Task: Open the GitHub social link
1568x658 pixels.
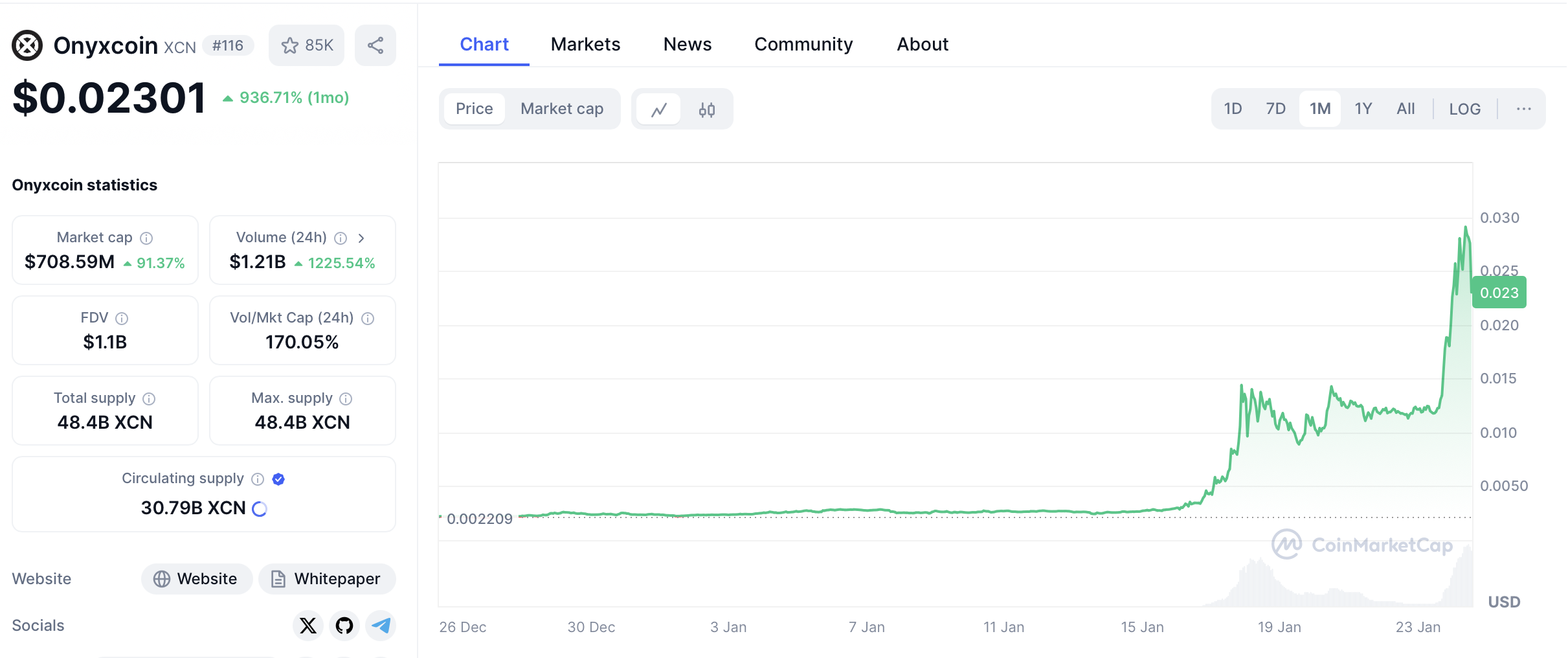Action: point(344,626)
